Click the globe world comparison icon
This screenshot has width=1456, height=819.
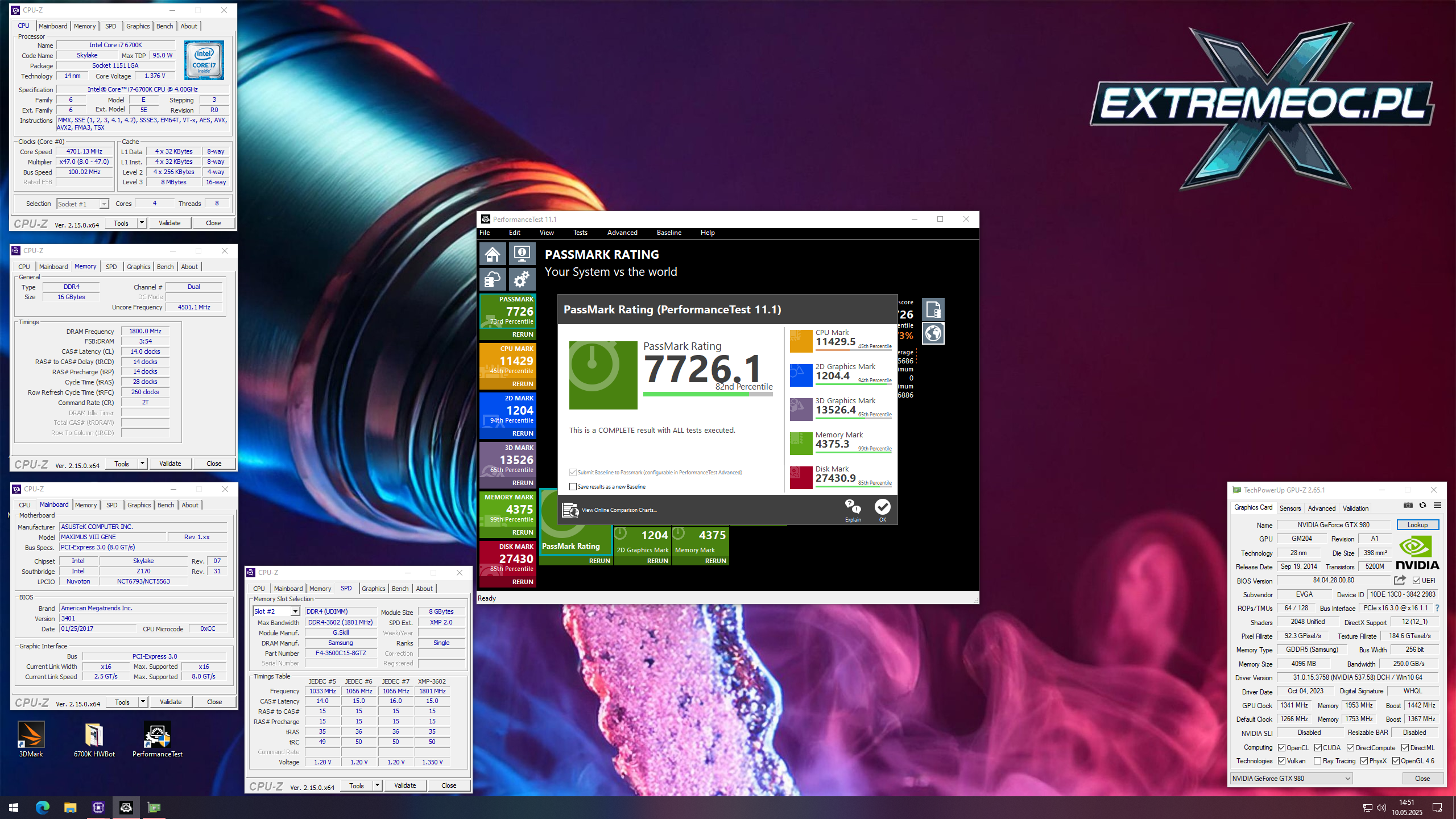[933, 333]
